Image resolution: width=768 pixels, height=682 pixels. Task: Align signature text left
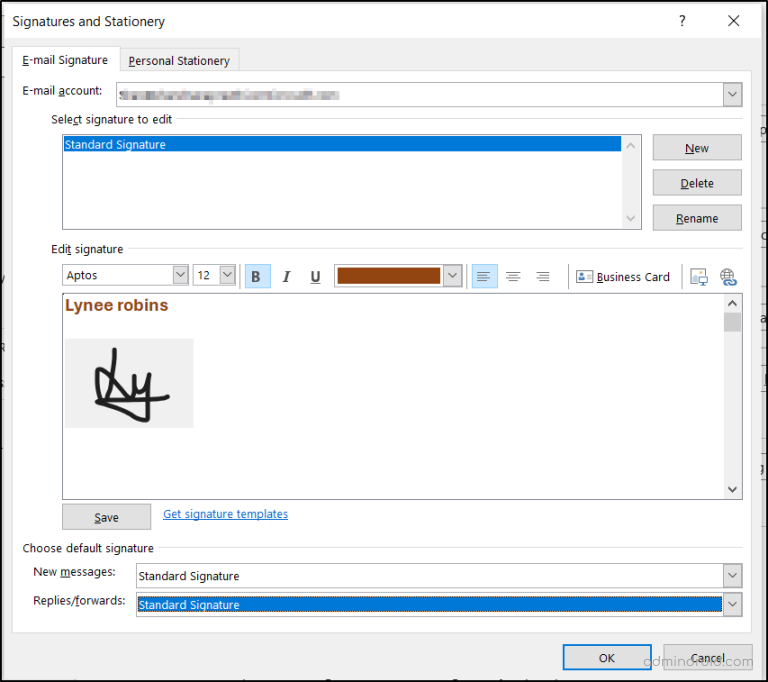pos(484,276)
